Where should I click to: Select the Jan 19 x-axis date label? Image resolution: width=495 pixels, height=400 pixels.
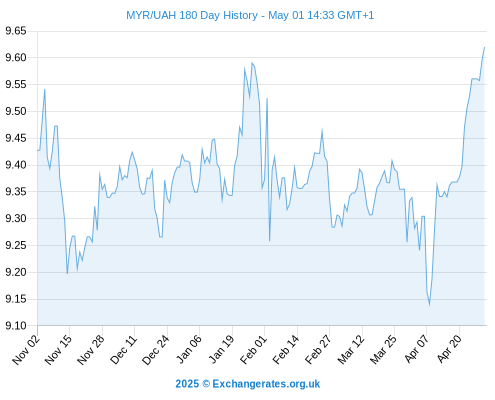coord(221,350)
